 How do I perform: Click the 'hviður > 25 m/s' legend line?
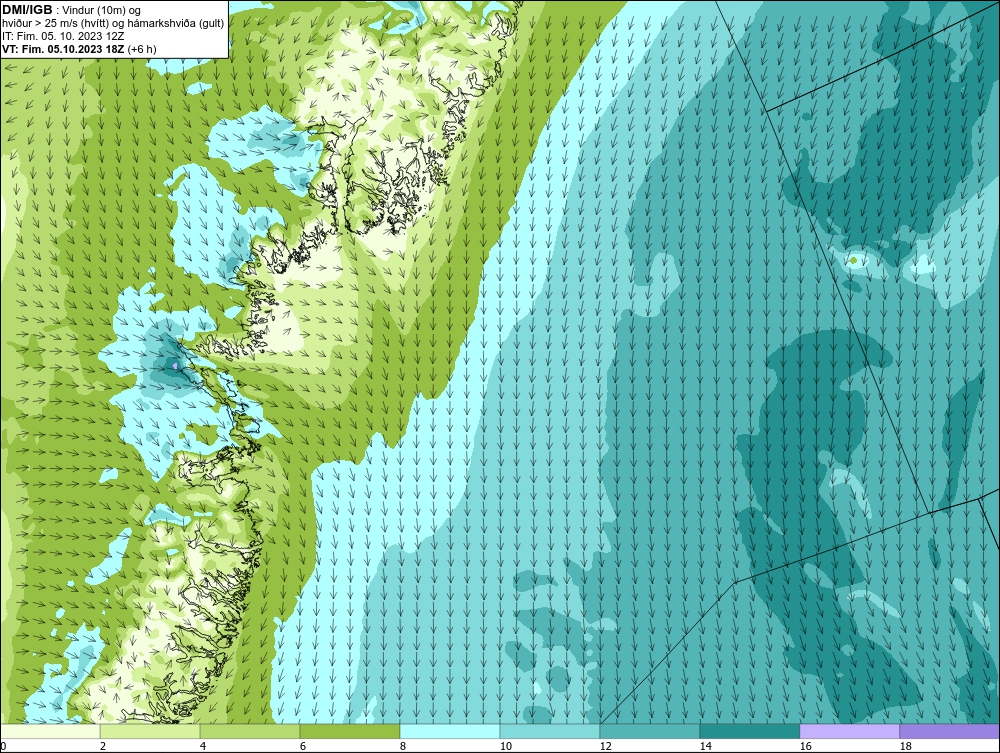113,24
